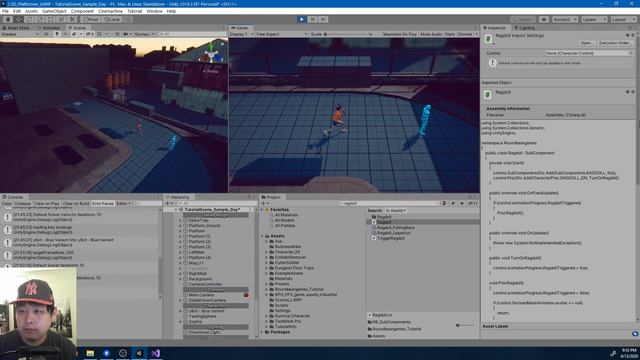Open Search by Type icon in Project

[x=444, y=203]
